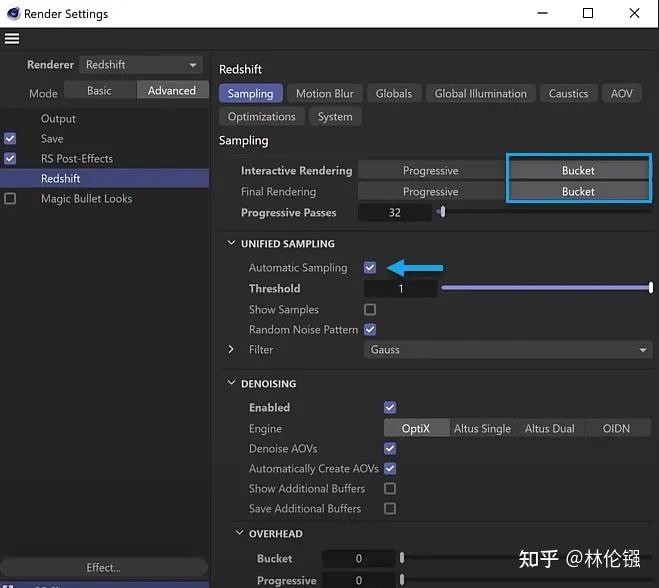Click the Progressive Passes value field
Viewport: 659px width, 588px height.
[x=395, y=213]
